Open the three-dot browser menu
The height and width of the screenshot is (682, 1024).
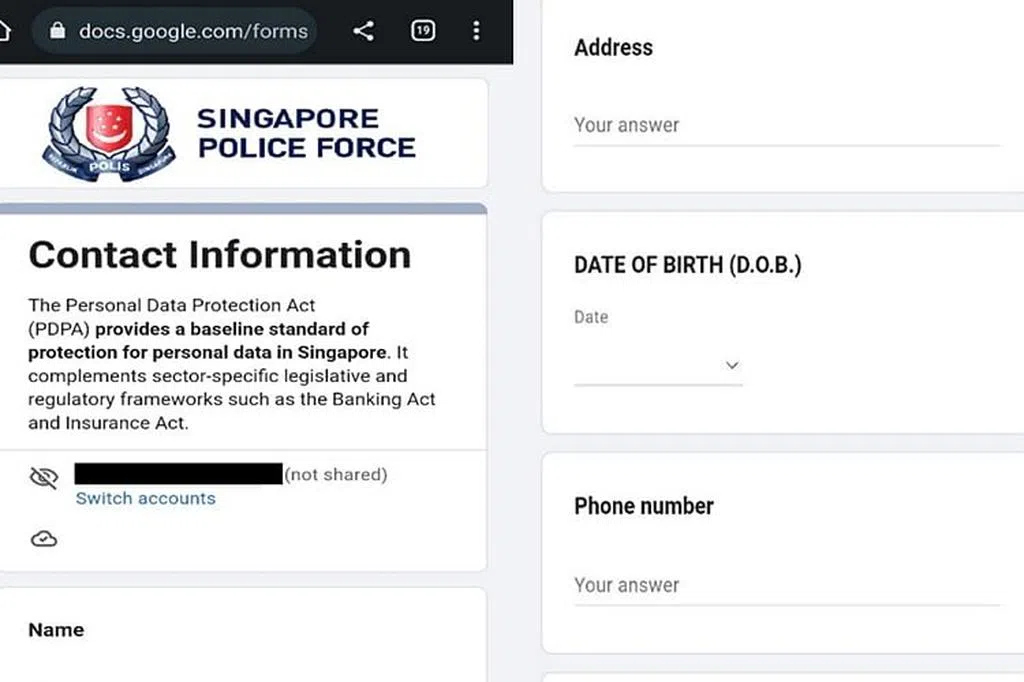(476, 31)
